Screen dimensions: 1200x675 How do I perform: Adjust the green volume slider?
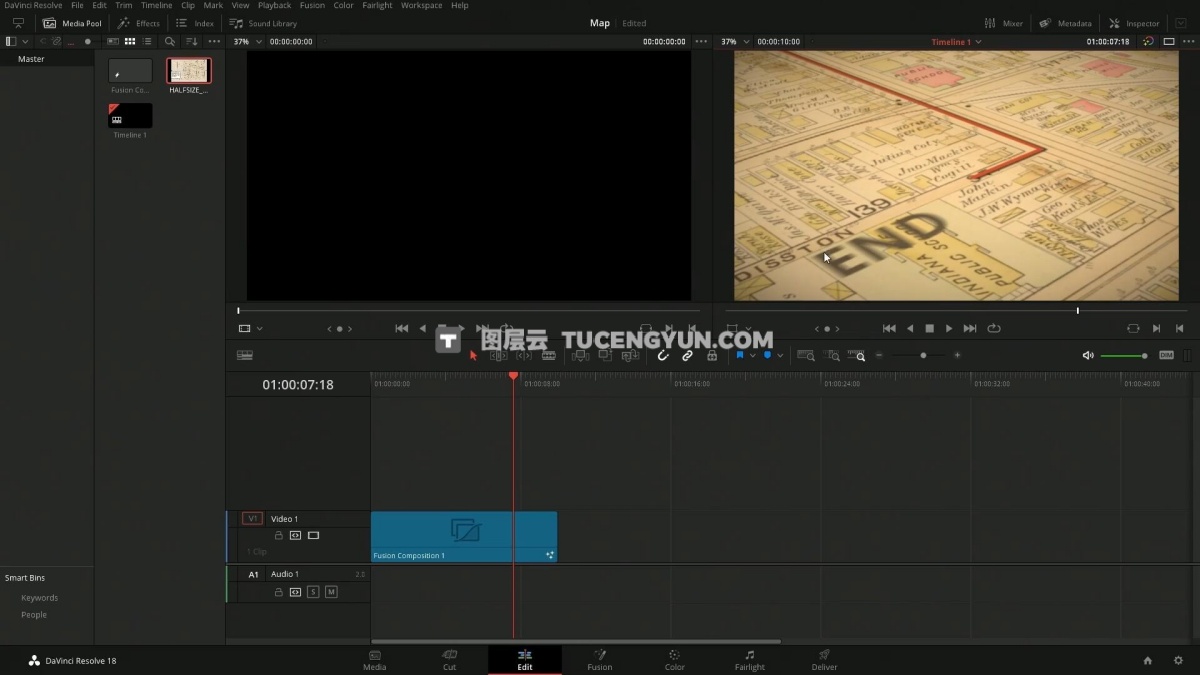(1124, 355)
